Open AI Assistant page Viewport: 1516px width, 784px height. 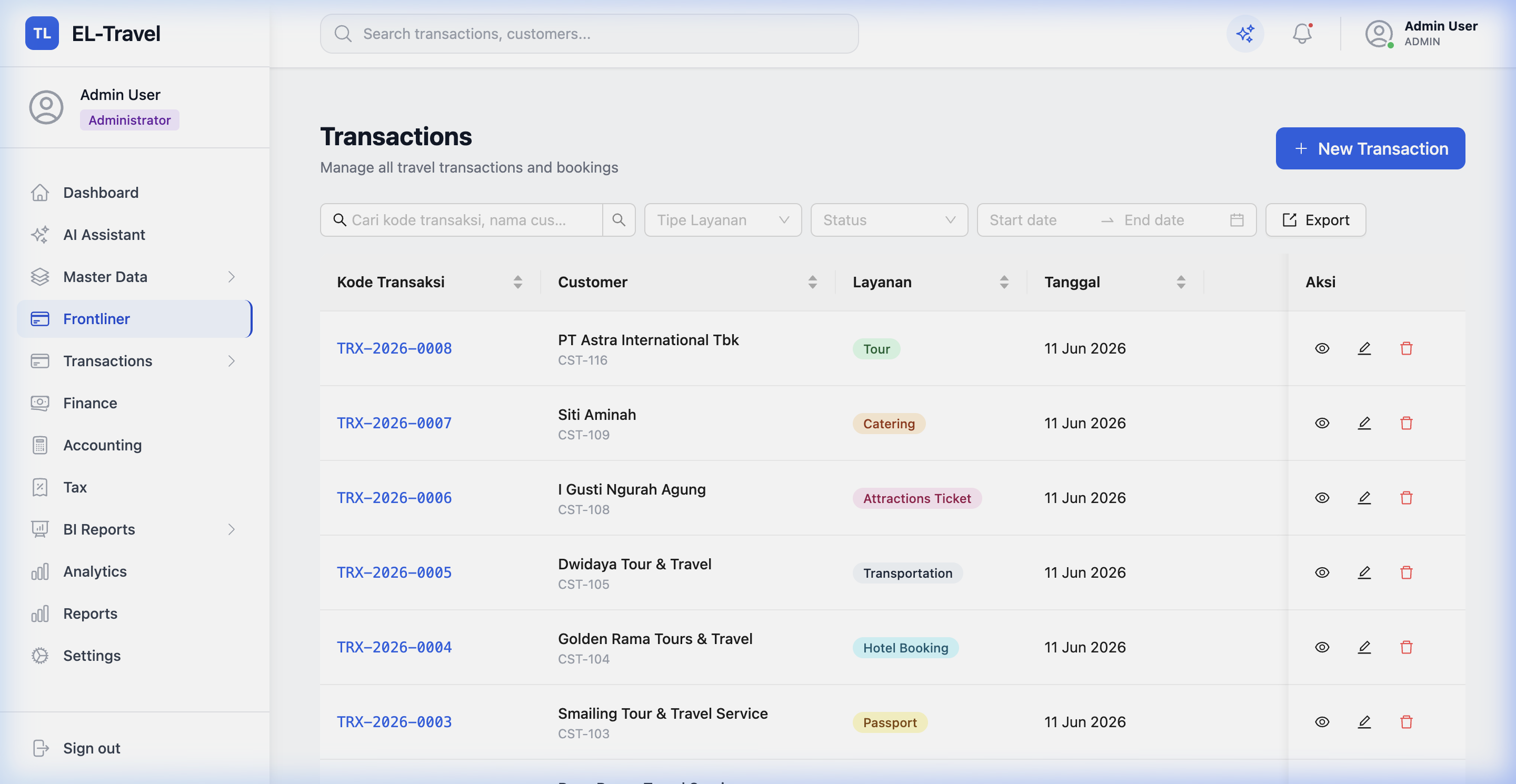tap(134, 235)
